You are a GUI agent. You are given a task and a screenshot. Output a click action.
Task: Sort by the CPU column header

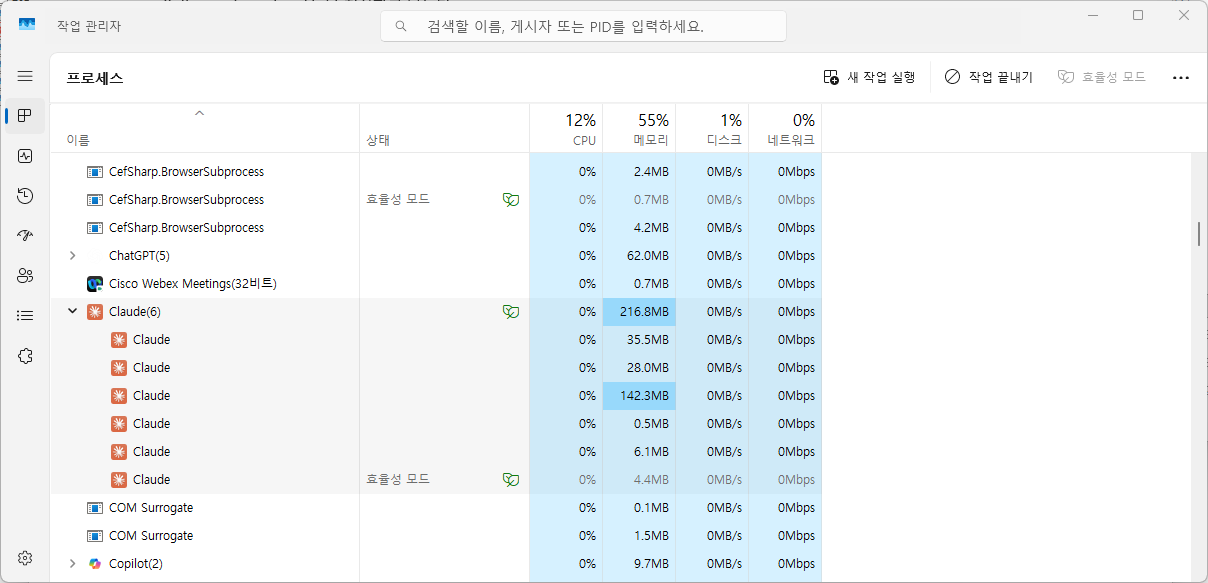click(566, 129)
